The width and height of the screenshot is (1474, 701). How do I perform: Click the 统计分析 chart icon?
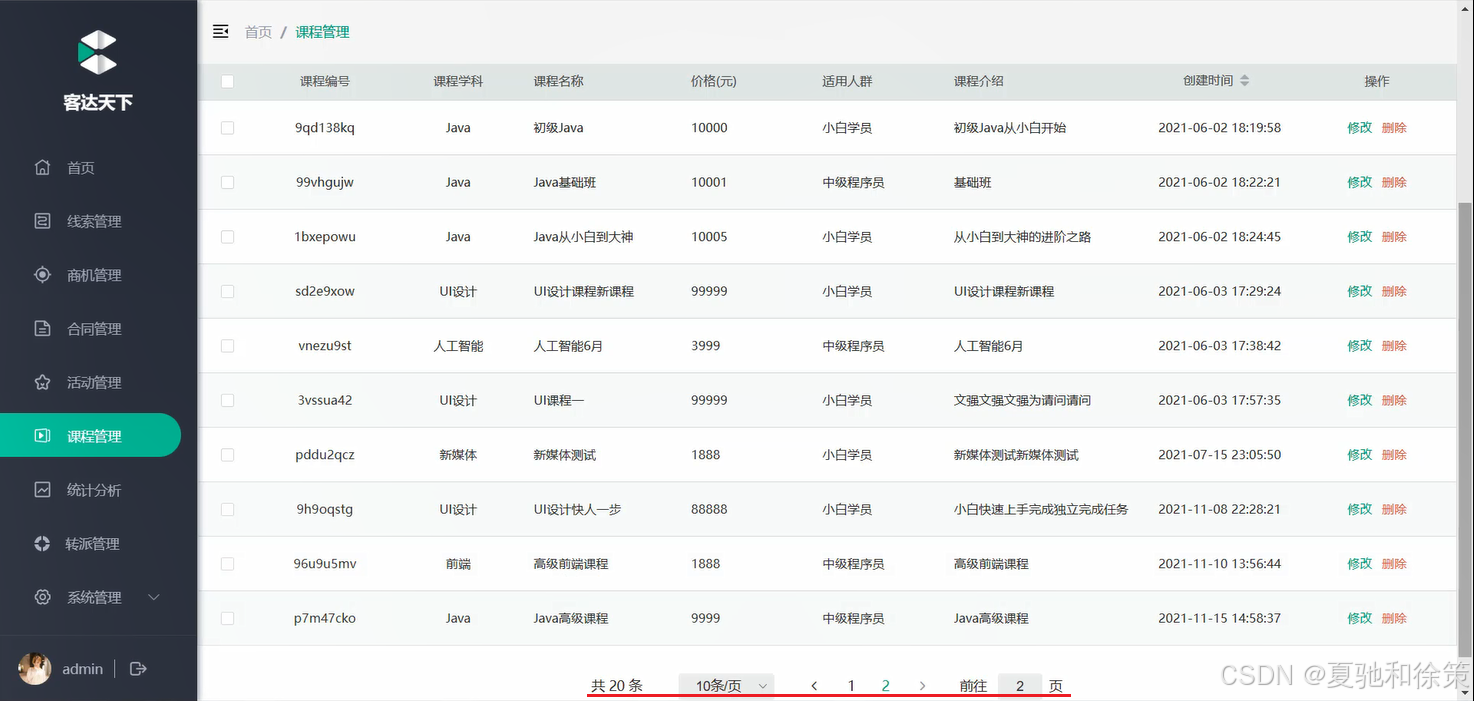(42, 490)
